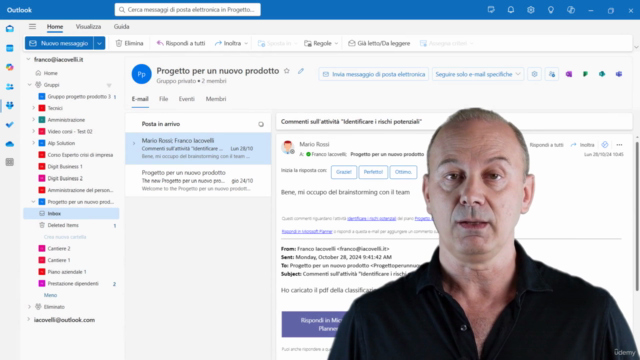Select the Eventi group tab
Viewport: 640px width, 360px height.
click(187, 99)
